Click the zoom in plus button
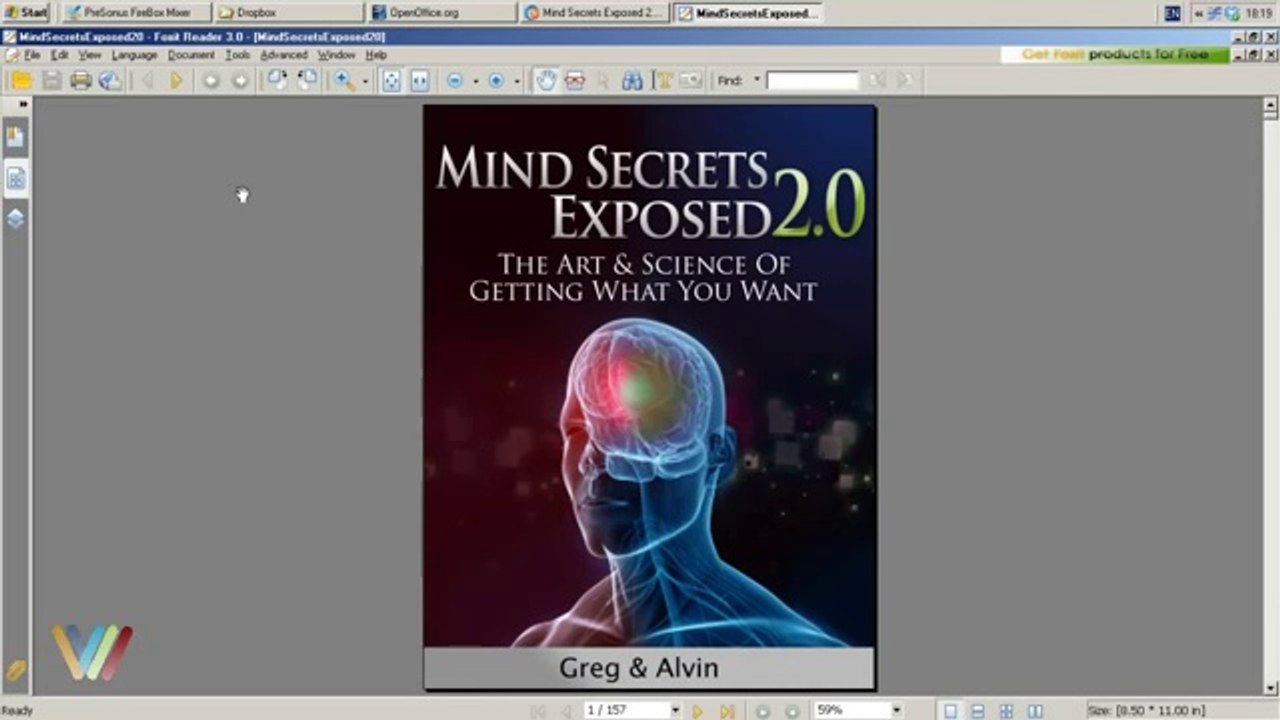The height and width of the screenshot is (720, 1280). (x=496, y=81)
